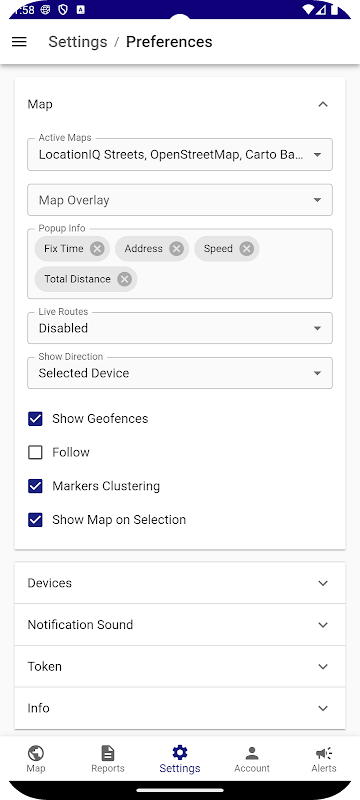Open Reports from the bottom bar
The image size is (360, 800).
(x=108, y=759)
